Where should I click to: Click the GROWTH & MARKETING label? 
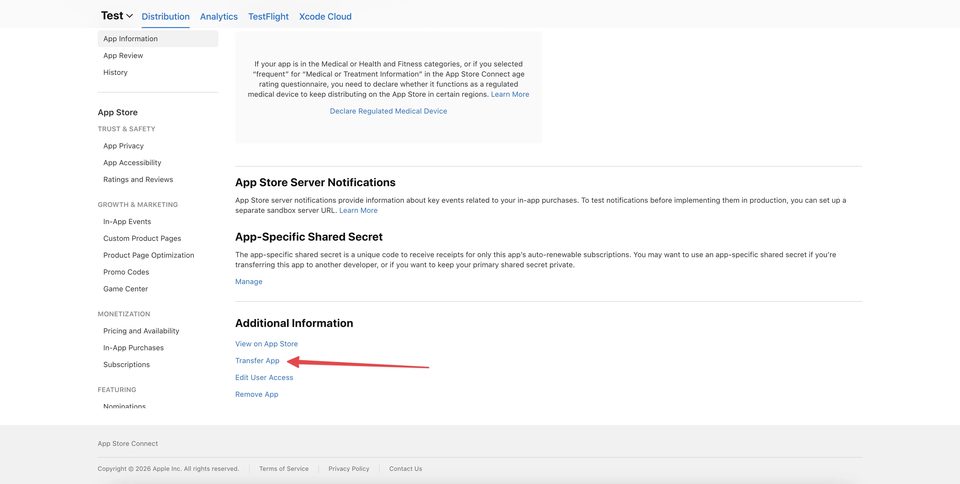(x=138, y=204)
